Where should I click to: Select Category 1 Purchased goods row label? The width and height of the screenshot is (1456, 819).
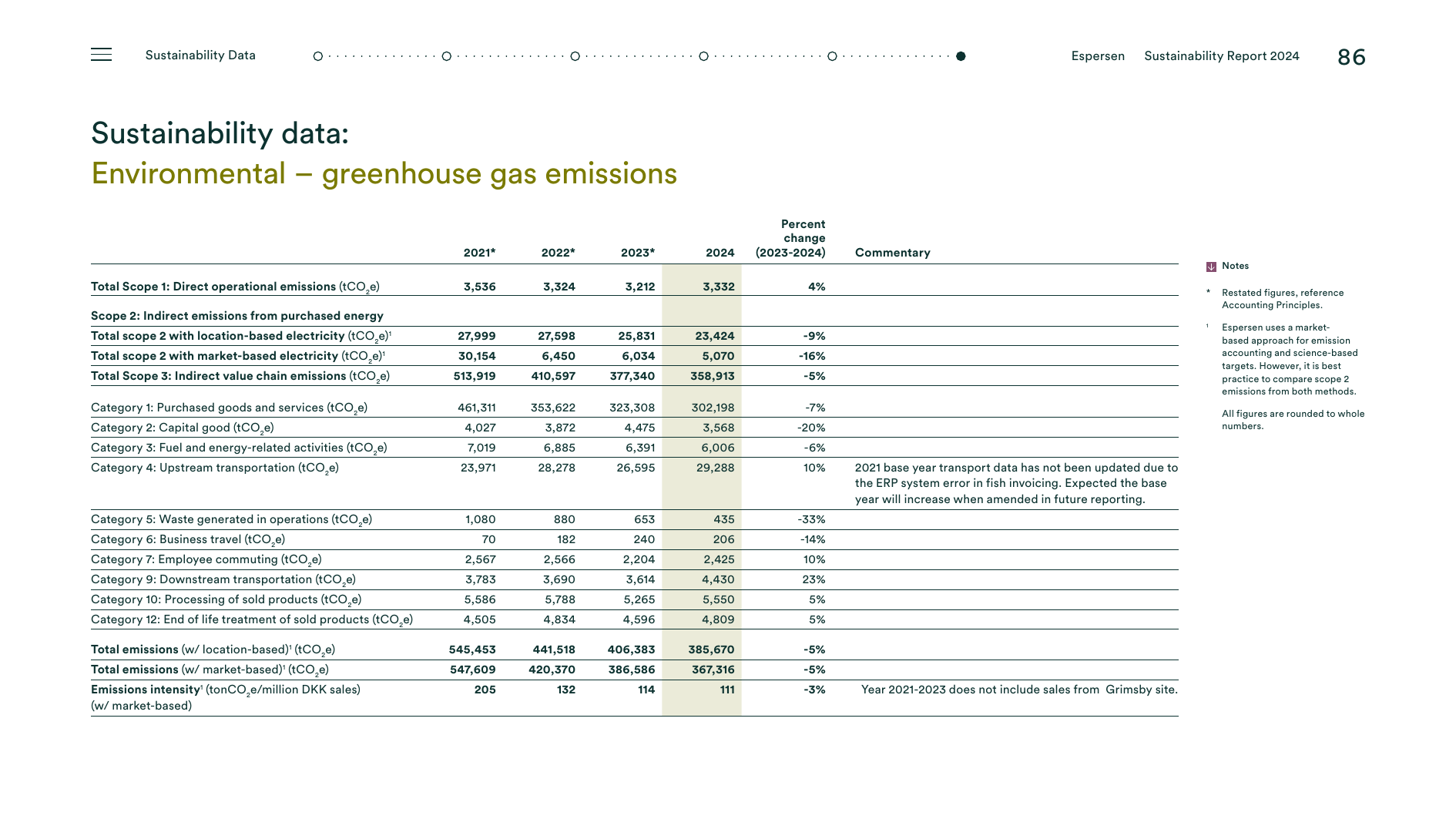click(x=229, y=408)
